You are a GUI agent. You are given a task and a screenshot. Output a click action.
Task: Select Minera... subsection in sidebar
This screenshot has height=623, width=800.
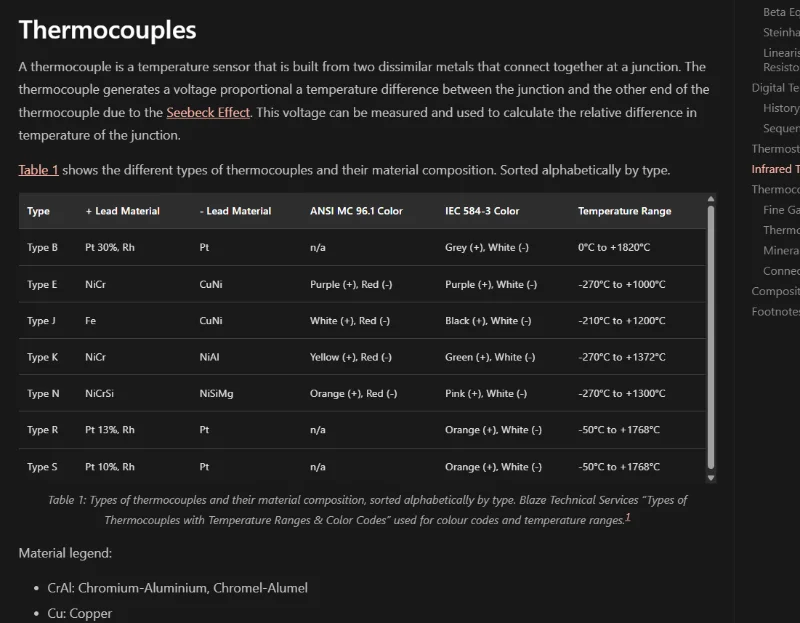(x=781, y=251)
